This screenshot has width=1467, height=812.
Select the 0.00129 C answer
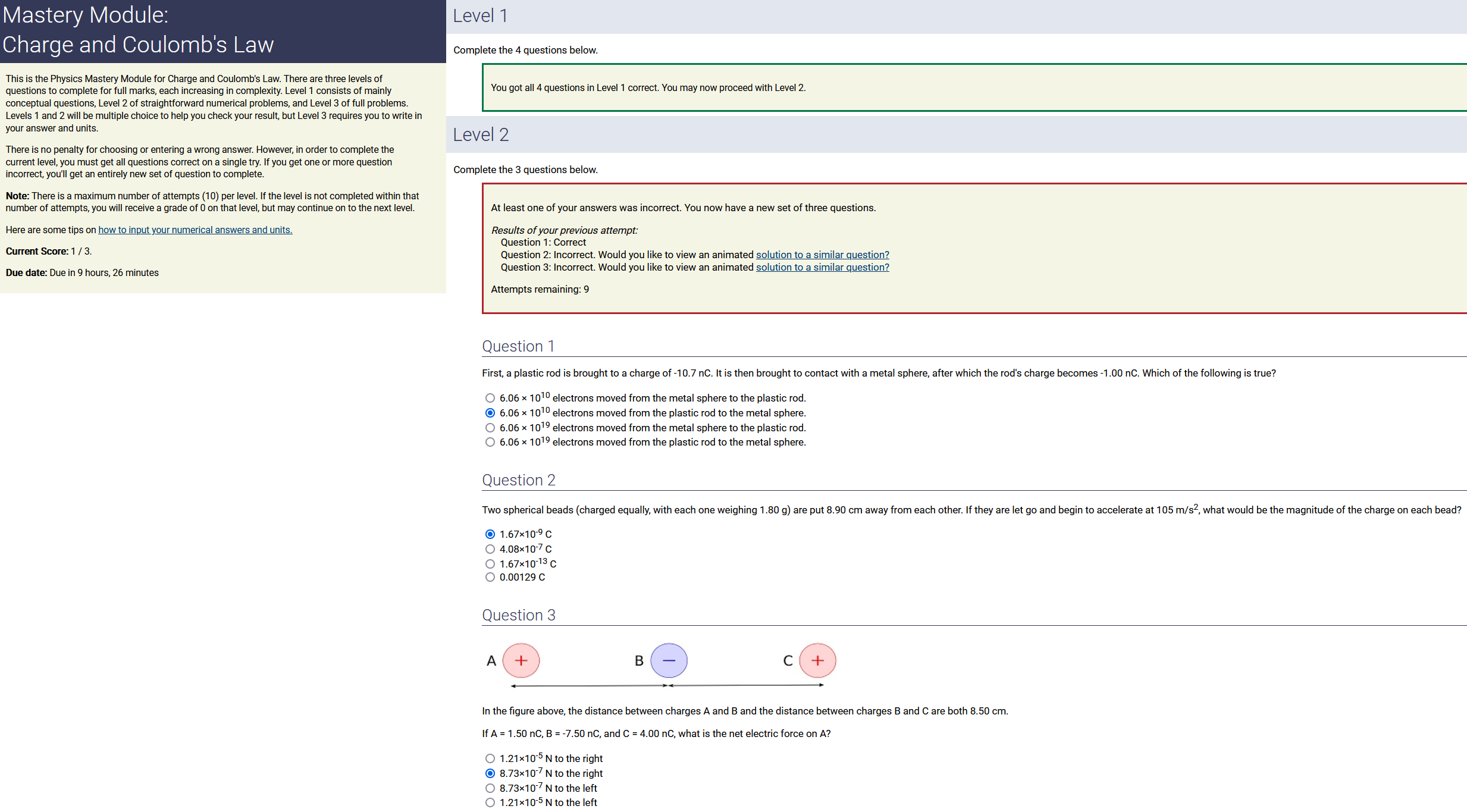tap(490, 577)
